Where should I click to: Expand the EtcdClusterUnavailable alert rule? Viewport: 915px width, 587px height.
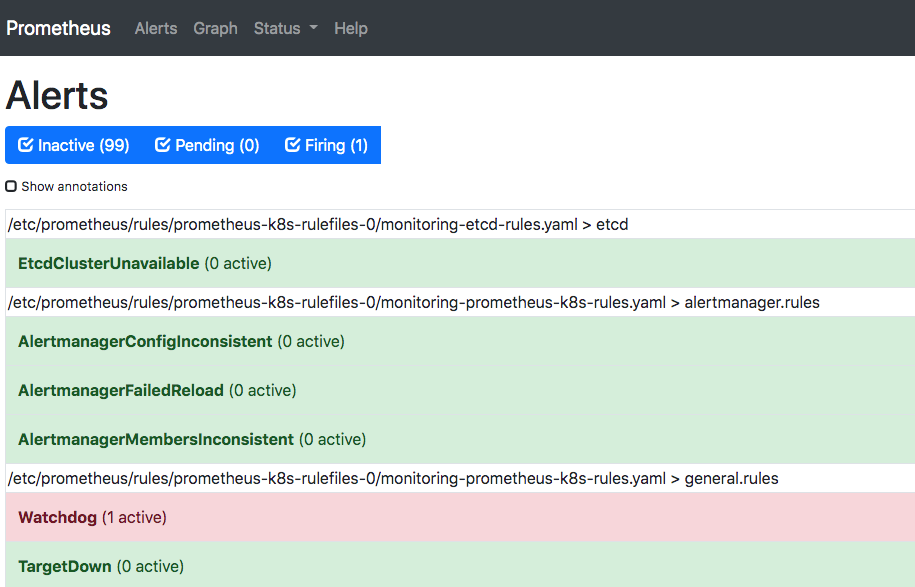[x=109, y=263]
